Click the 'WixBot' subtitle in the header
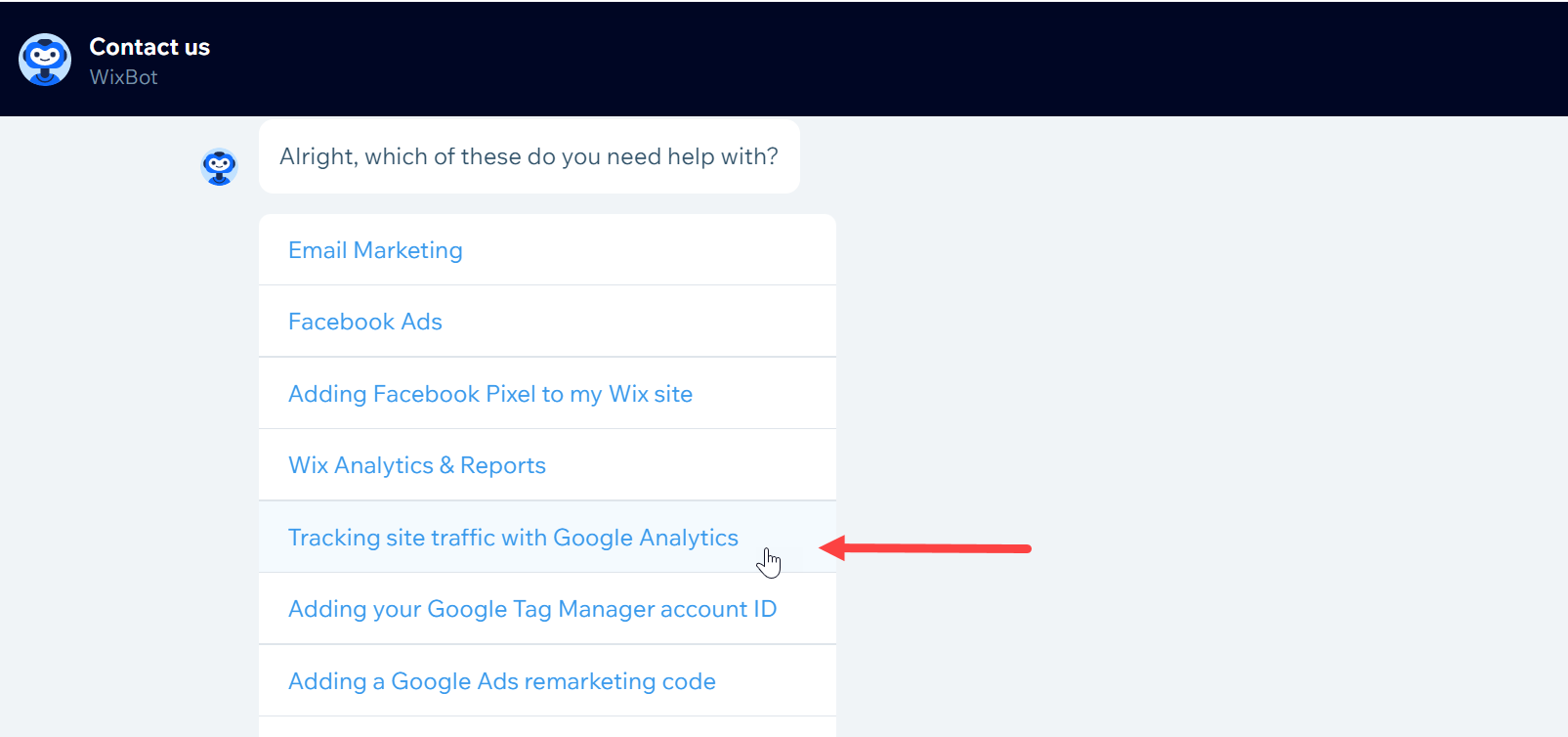Image resolution: width=1568 pixels, height=737 pixels. [123, 77]
